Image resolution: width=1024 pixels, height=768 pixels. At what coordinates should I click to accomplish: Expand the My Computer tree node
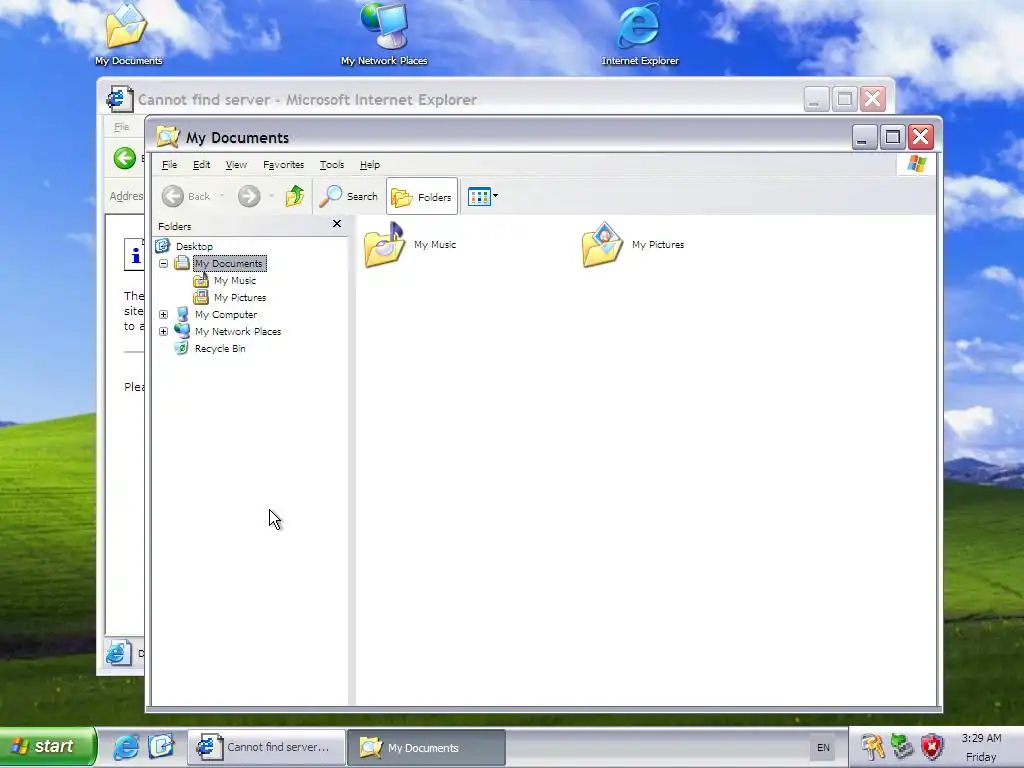163,314
